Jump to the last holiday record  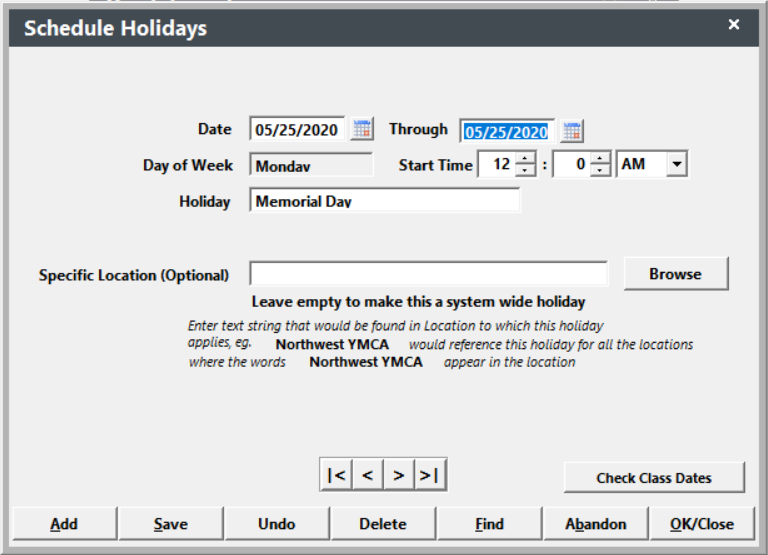429,476
